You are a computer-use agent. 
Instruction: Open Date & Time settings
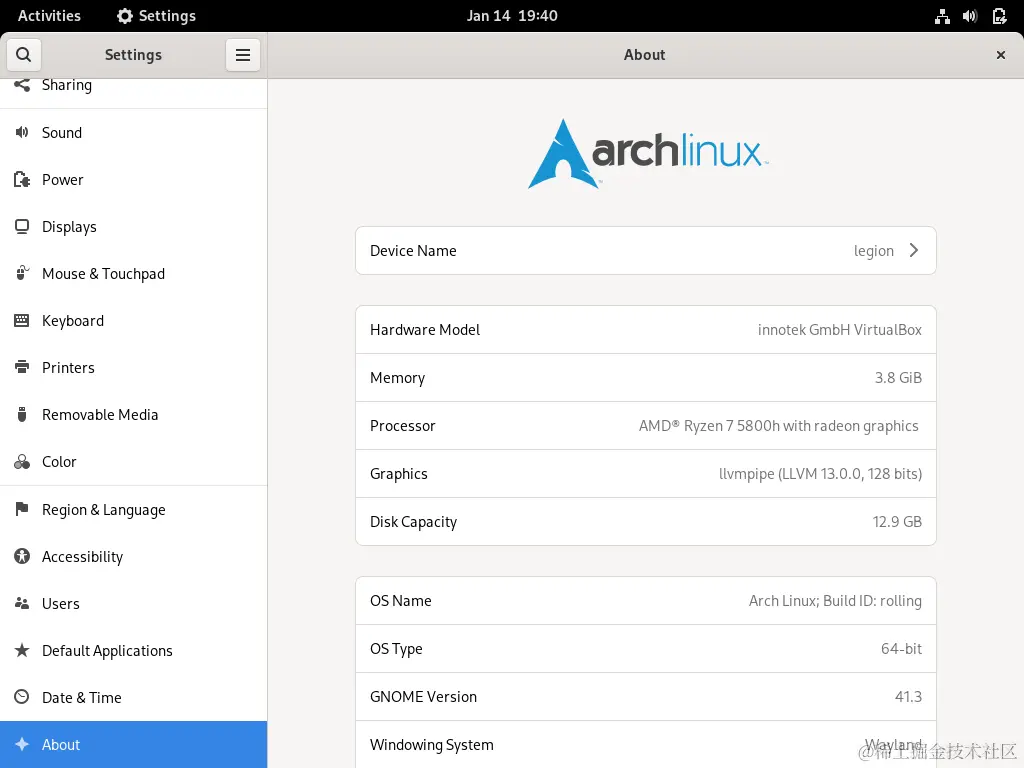83,697
